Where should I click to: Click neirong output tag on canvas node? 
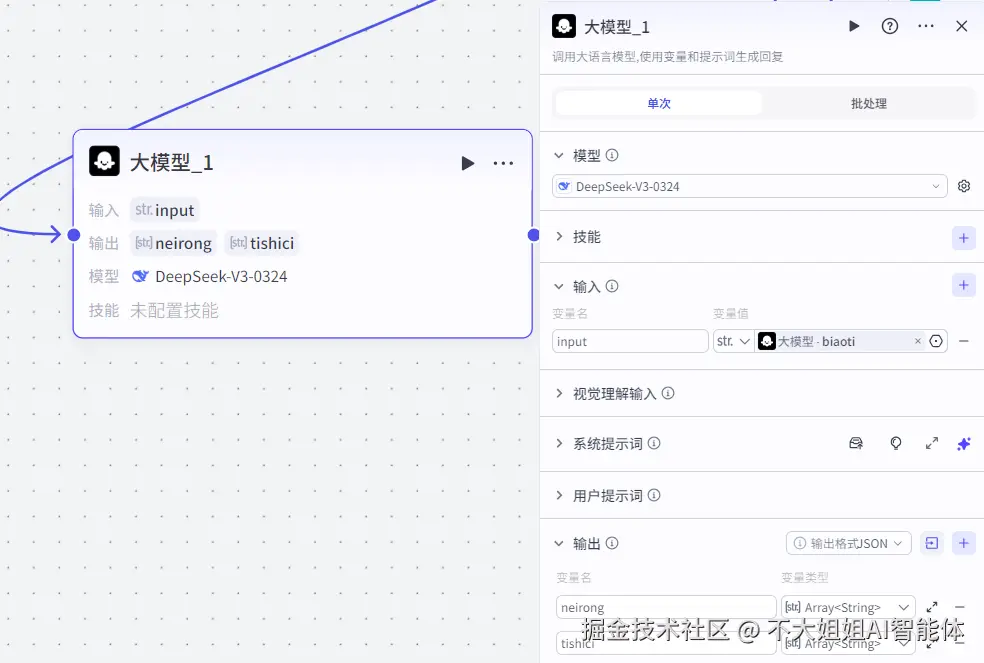[x=173, y=243]
